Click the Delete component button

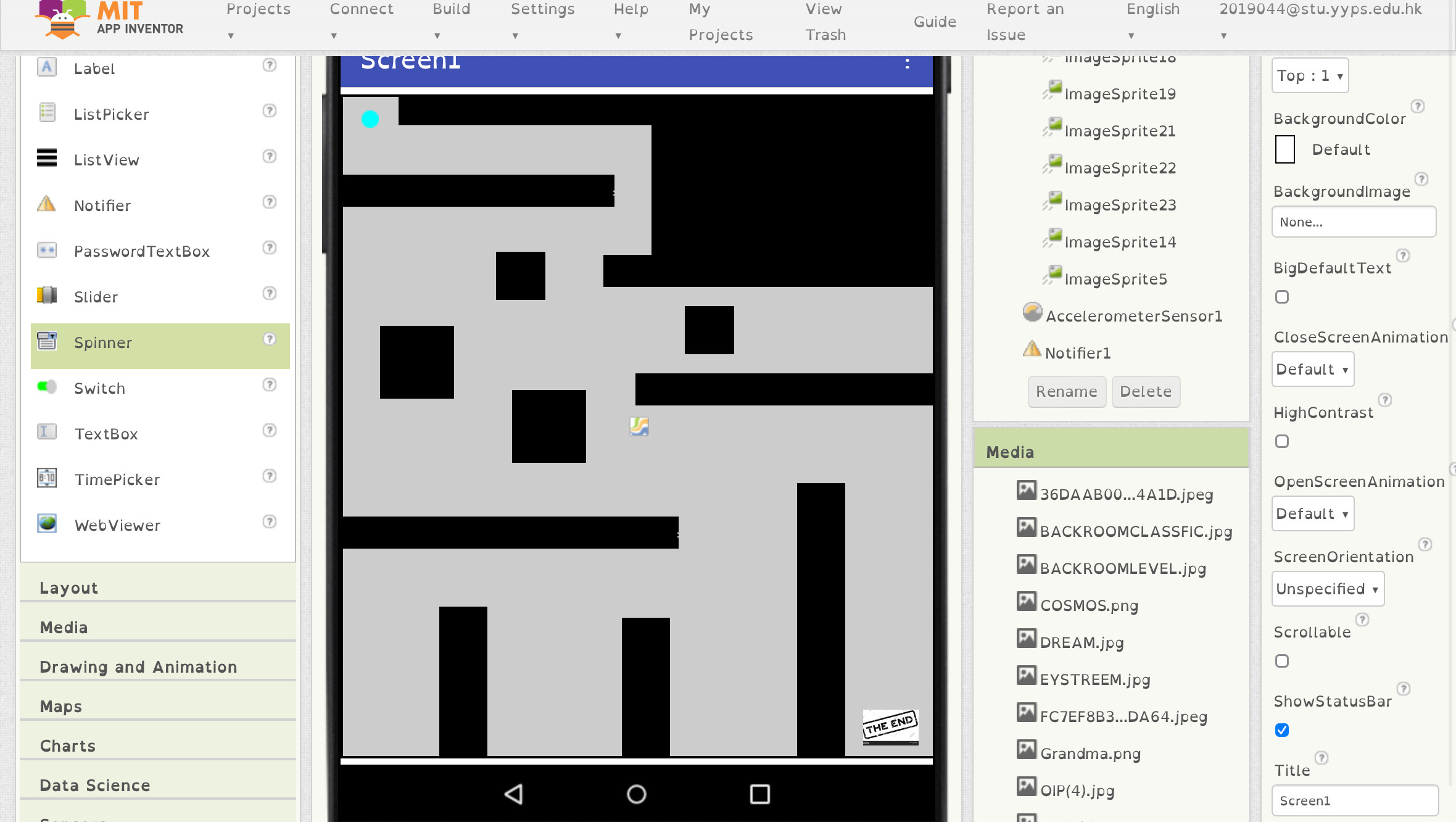(x=1145, y=392)
